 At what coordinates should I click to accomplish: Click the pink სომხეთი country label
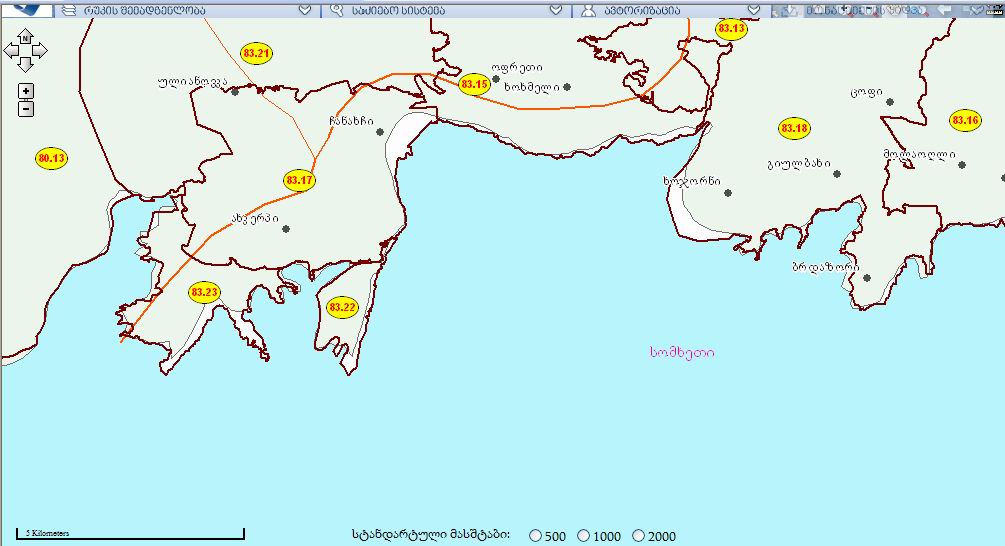(682, 352)
